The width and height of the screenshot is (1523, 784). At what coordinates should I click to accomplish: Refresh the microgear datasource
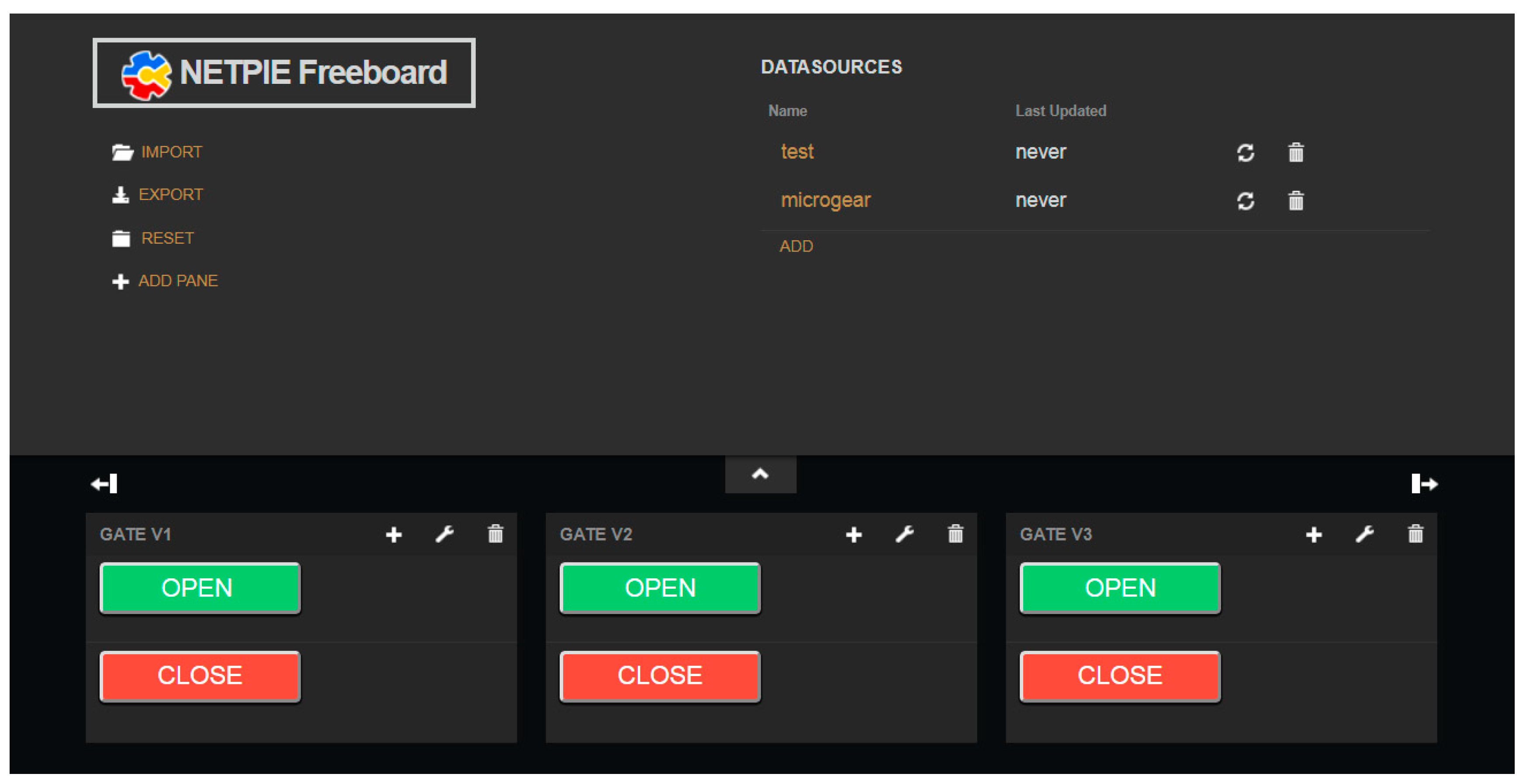pyautogui.click(x=1245, y=201)
